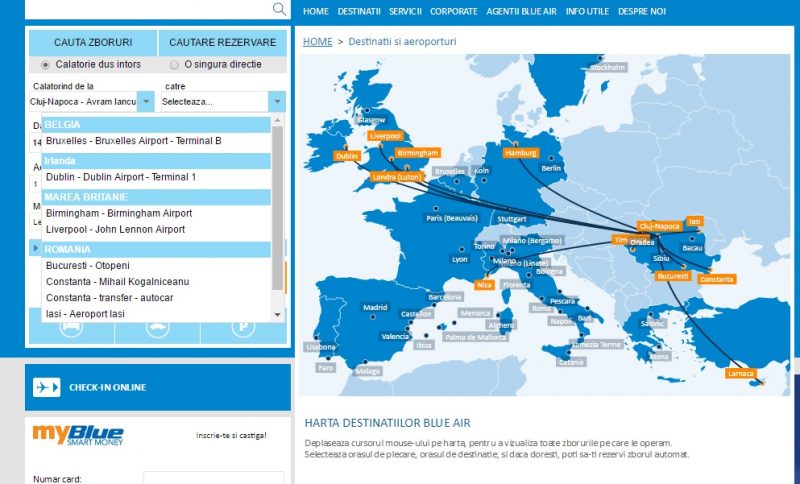Click the Numar card input field
Image resolution: width=800 pixels, height=484 pixels.
pos(214,478)
